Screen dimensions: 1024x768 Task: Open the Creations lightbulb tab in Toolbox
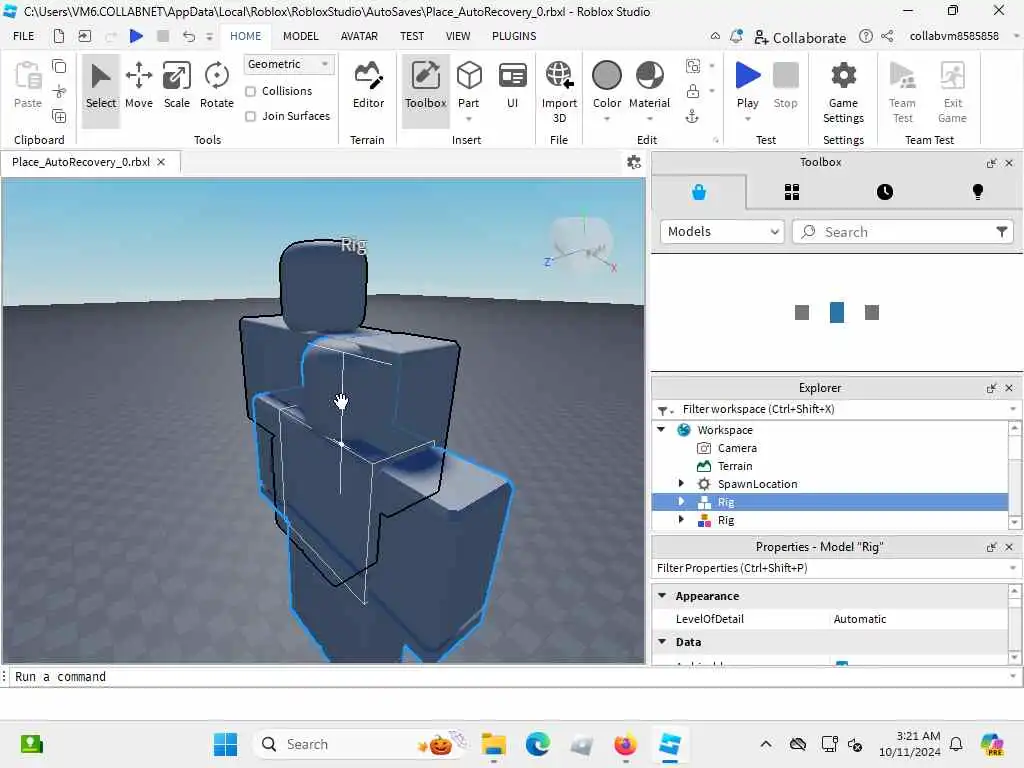[x=977, y=192]
